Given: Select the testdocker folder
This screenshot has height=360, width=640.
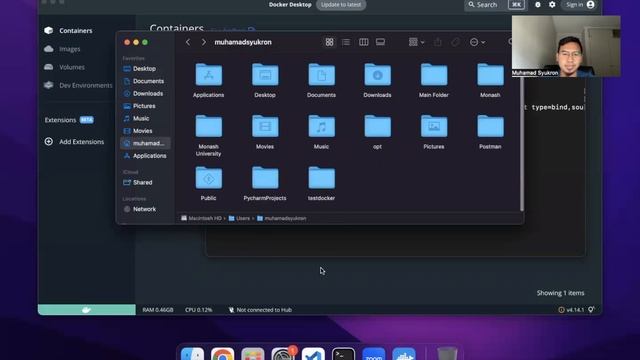Looking at the screenshot, I should [x=321, y=178].
